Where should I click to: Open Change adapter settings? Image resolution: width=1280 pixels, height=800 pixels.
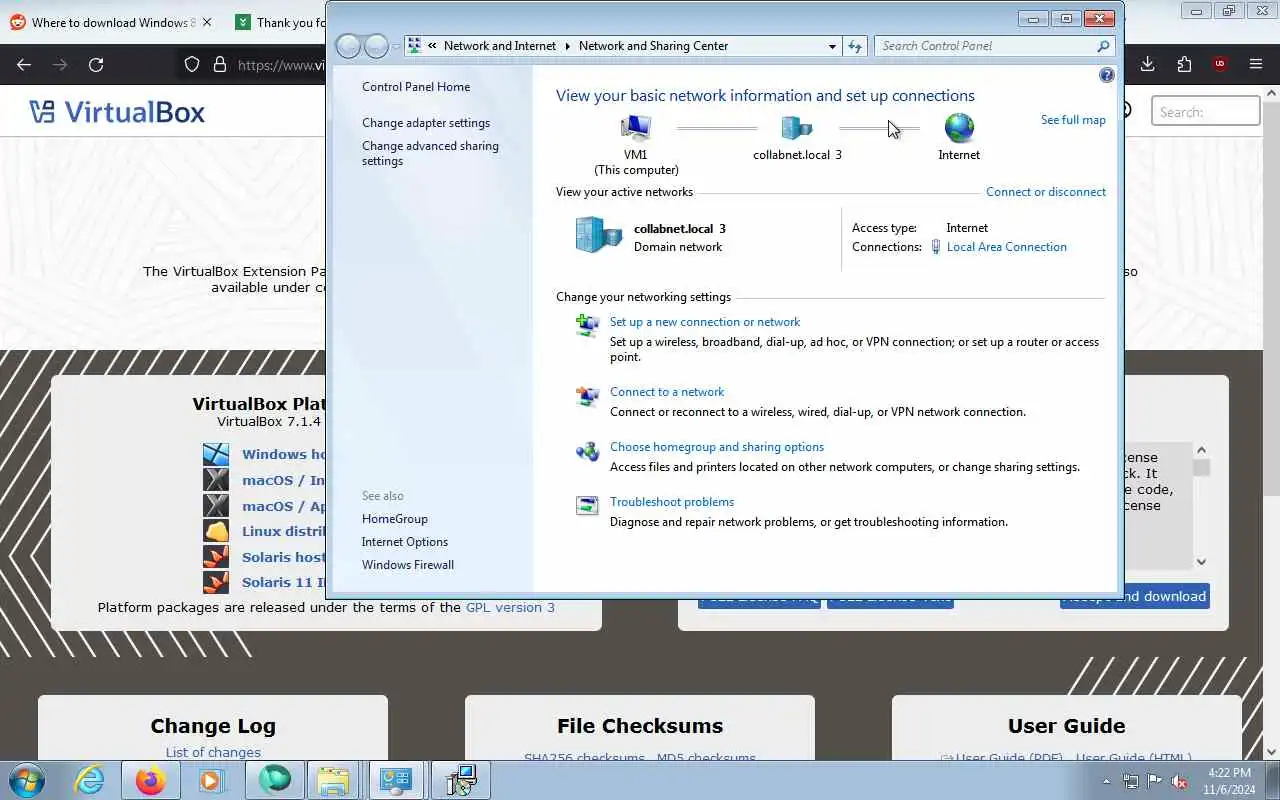coord(426,123)
